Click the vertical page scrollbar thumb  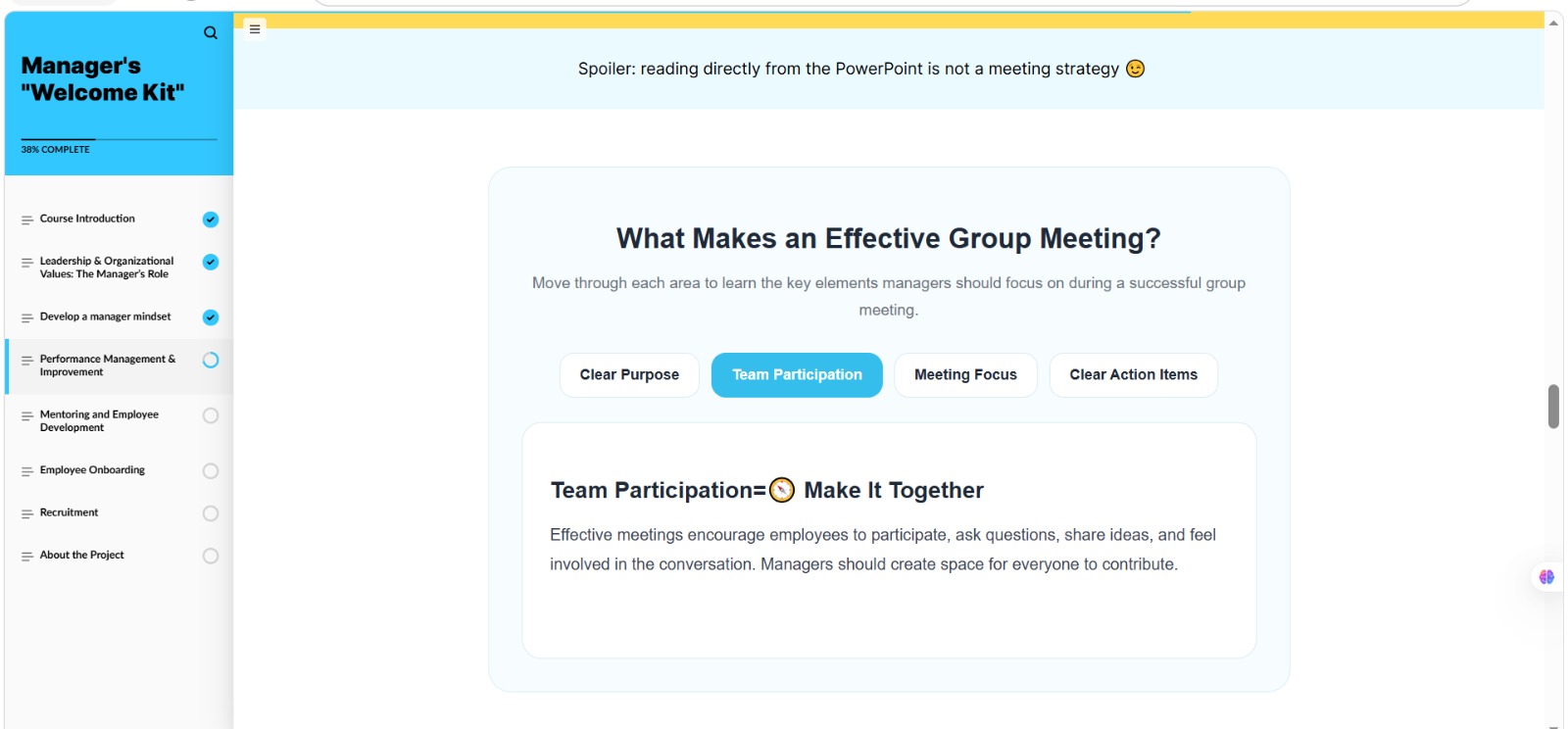(1553, 407)
